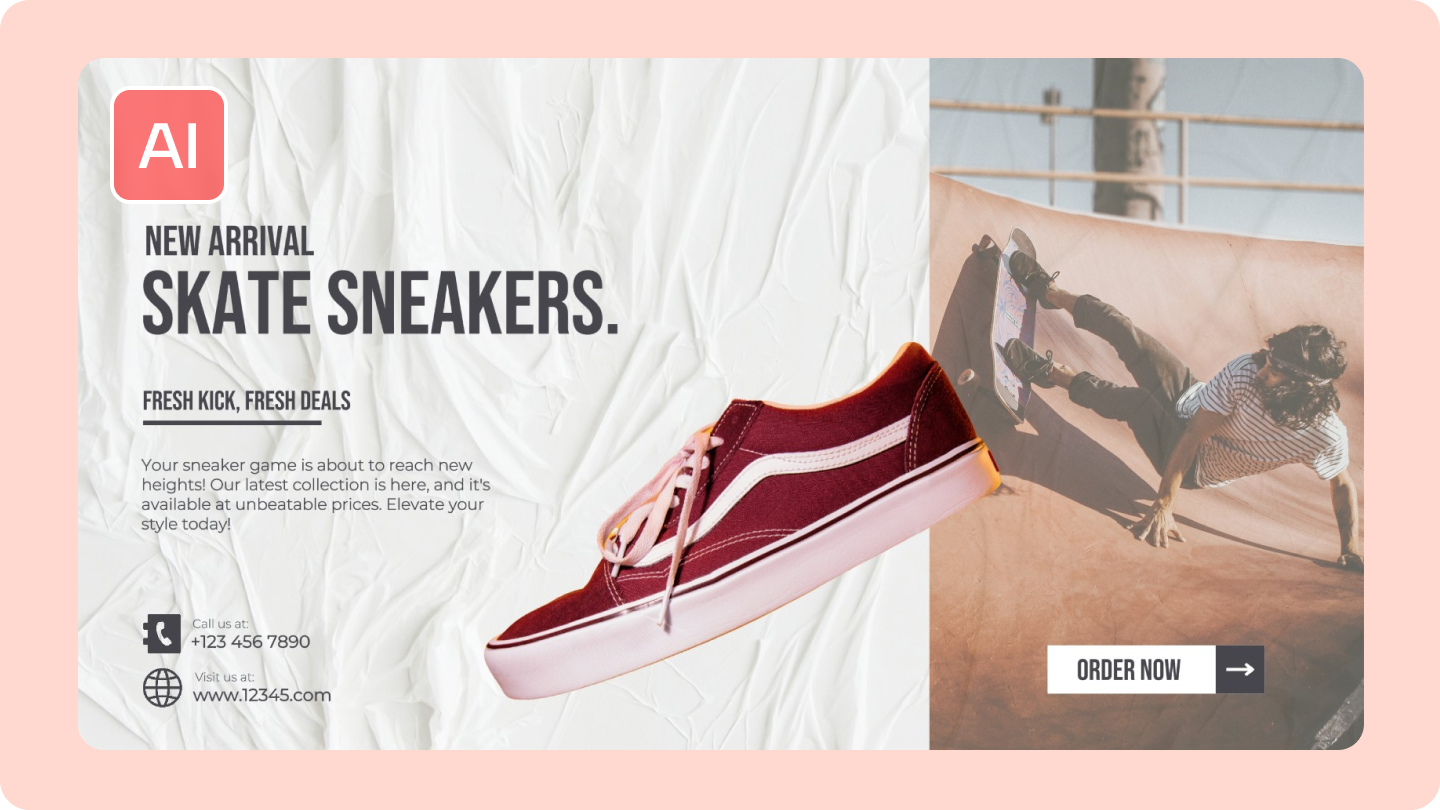Click the skateboard in the photo

pyautogui.click(x=1011, y=322)
